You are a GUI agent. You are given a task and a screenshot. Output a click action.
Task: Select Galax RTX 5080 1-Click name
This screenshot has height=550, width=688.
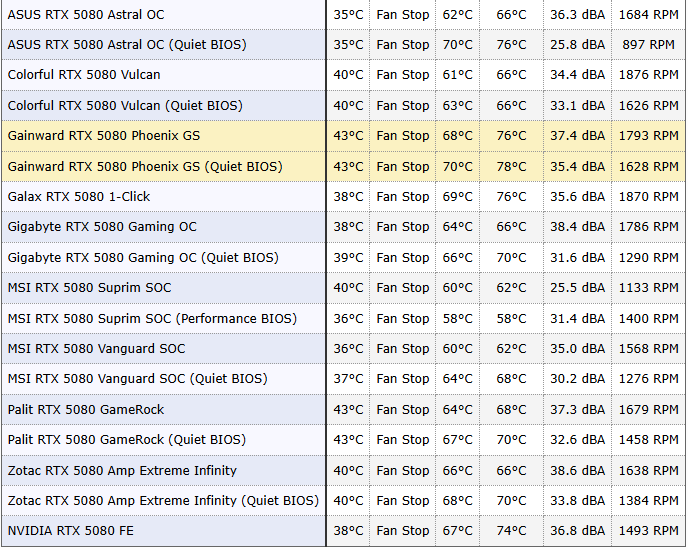[x=79, y=196]
